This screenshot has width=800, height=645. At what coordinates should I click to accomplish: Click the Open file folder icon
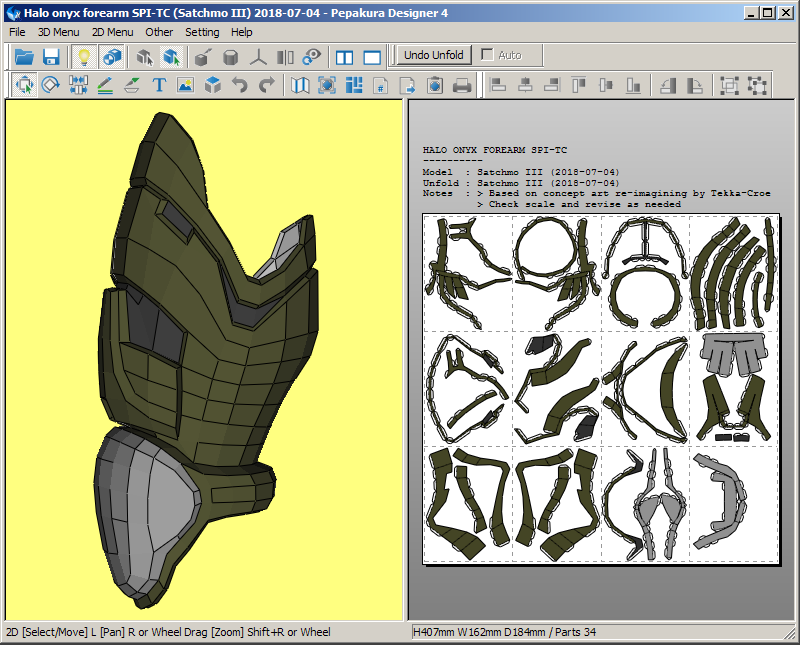pos(24,57)
